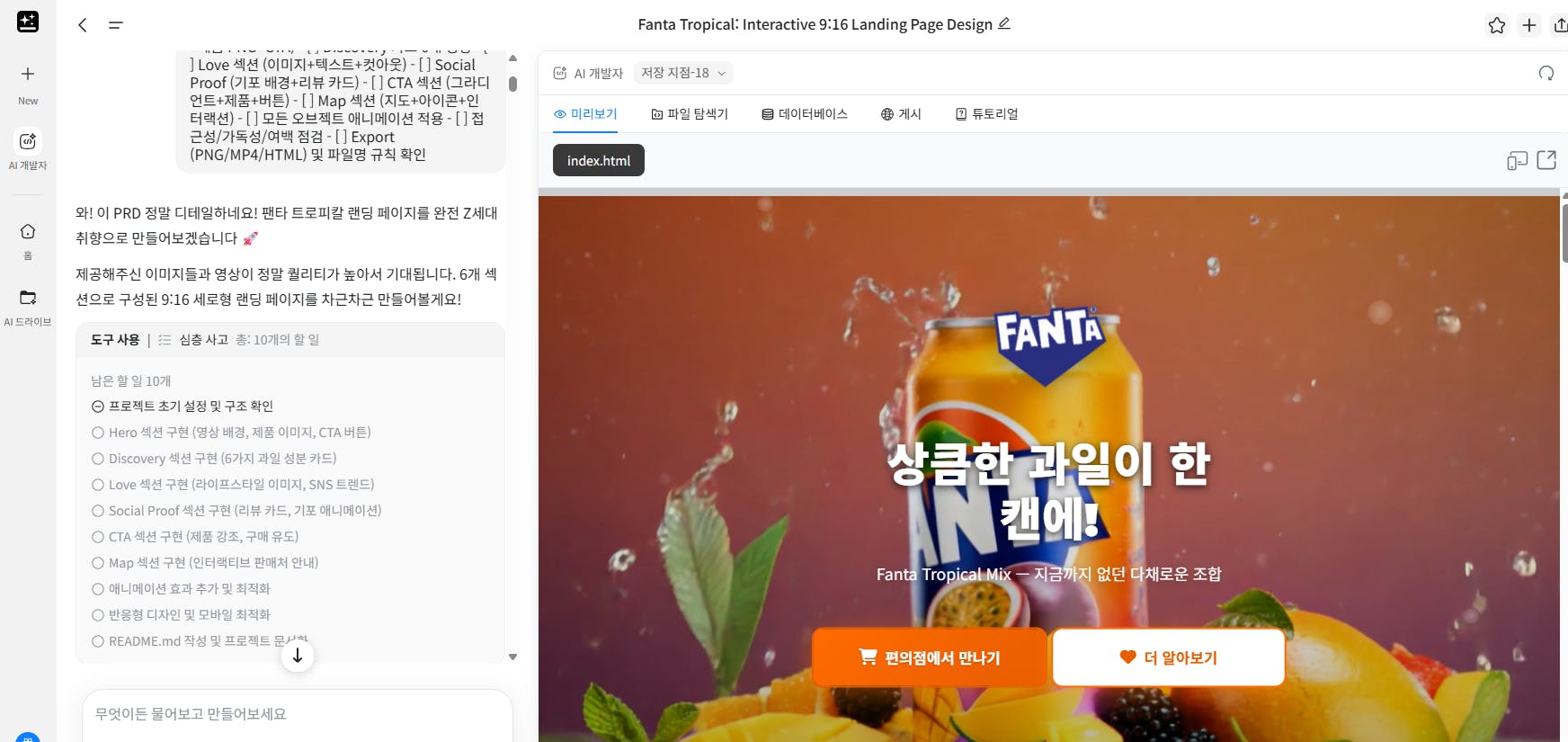This screenshot has height=742, width=1568.
Task: Go back with the left arrow icon
Action: pyautogui.click(x=83, y=25)
